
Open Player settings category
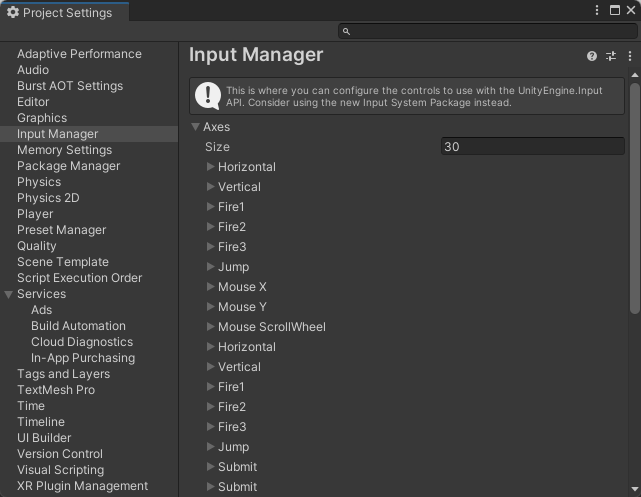coord(35,214)
